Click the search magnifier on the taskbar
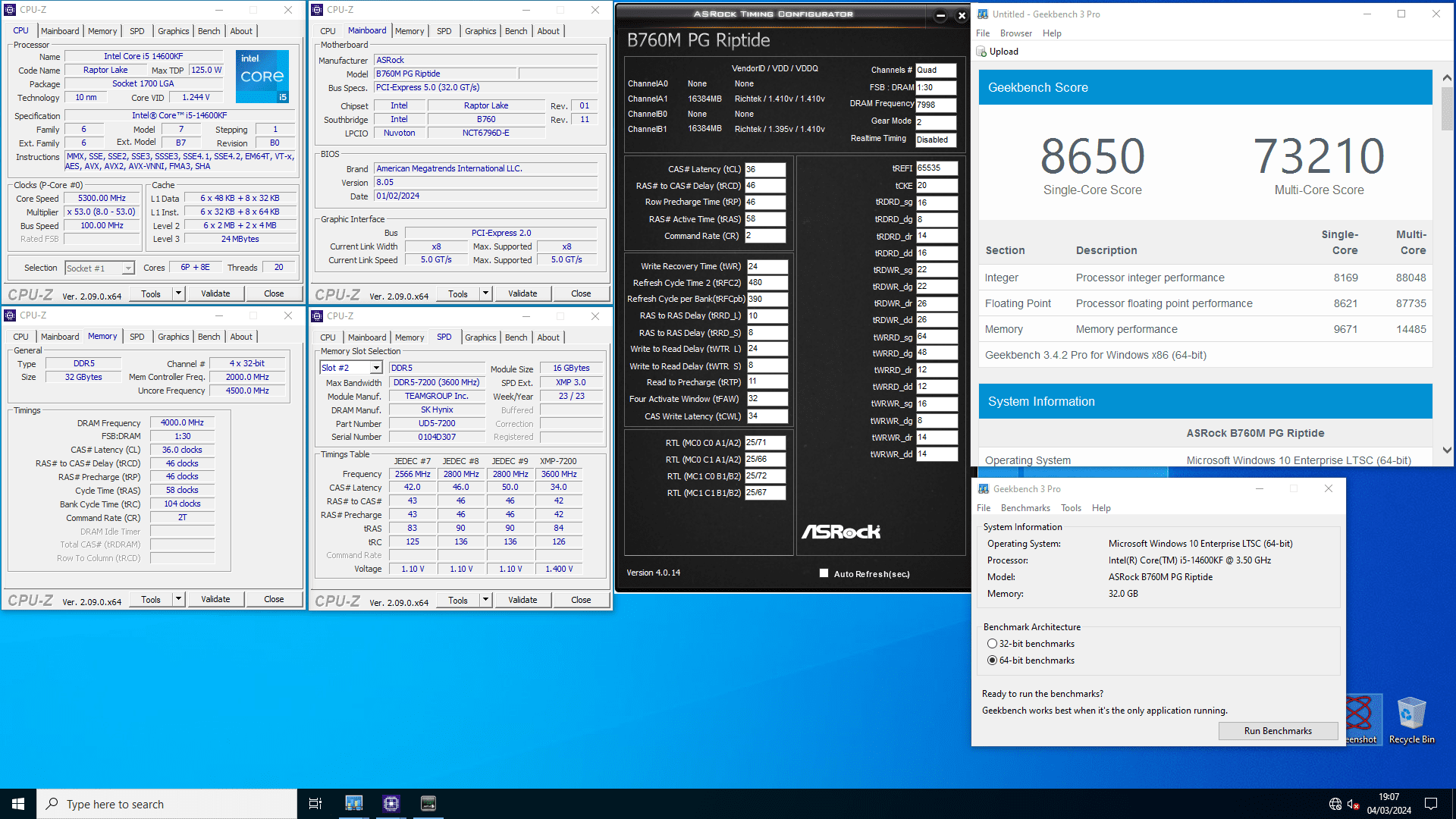 pos(52,804)
